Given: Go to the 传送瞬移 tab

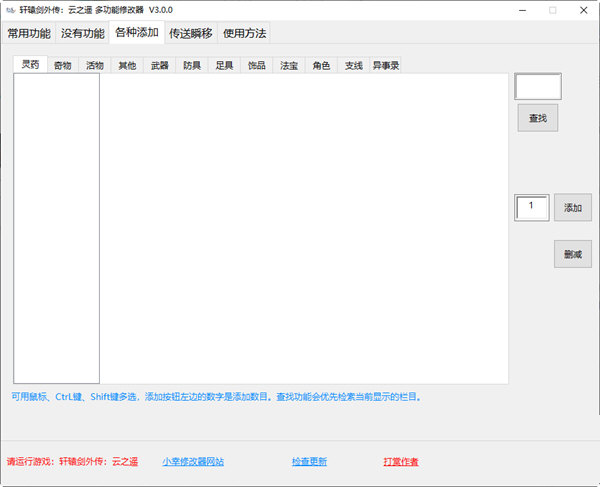Looking at the screenshot, I should (x=191, y=33).
